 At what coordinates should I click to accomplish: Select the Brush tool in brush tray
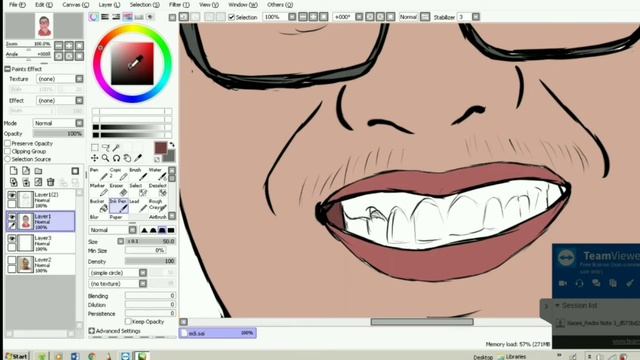138,174
